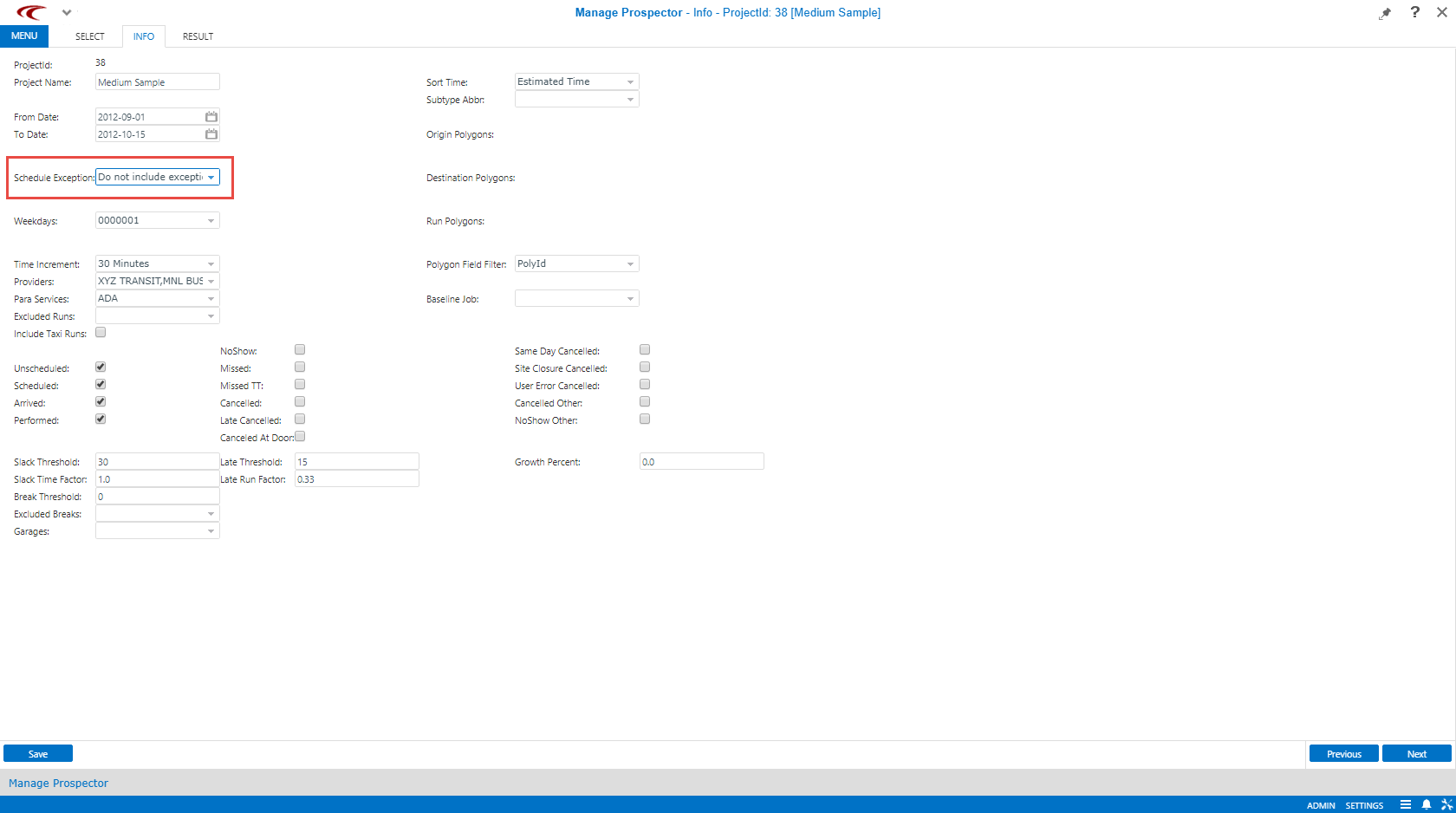Enable the NoShow checkbox
The width and height of the screenshot is (1456, 813).
coord(300,350)
